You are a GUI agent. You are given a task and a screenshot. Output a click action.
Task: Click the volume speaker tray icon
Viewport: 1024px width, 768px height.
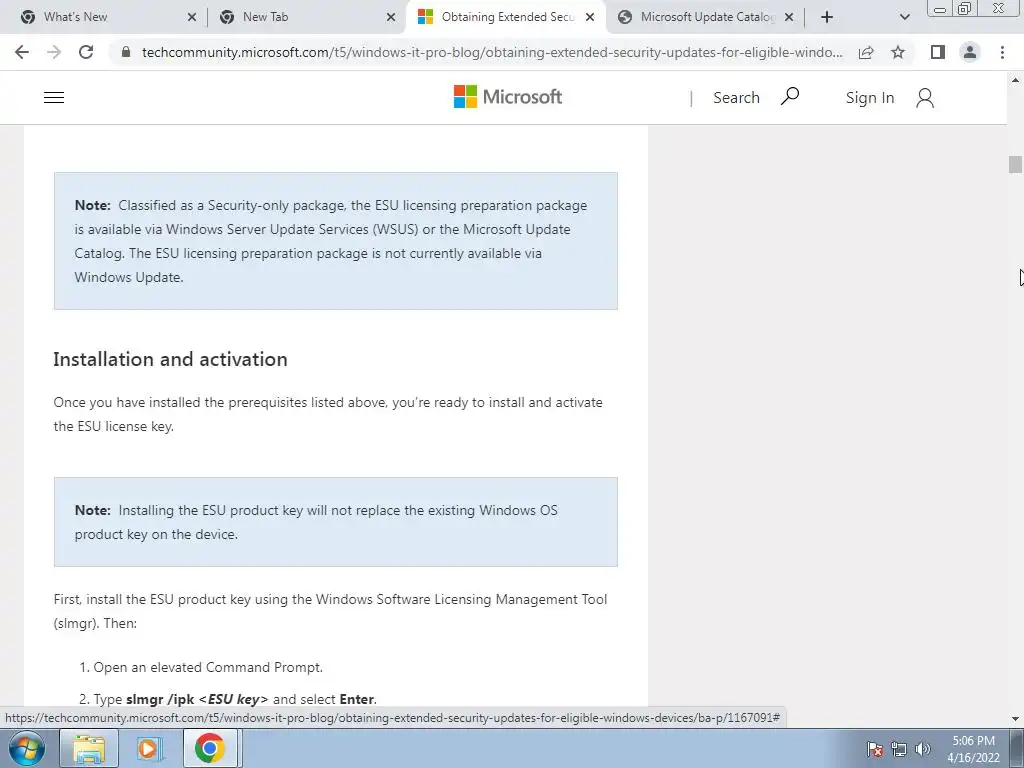[923, 749]
